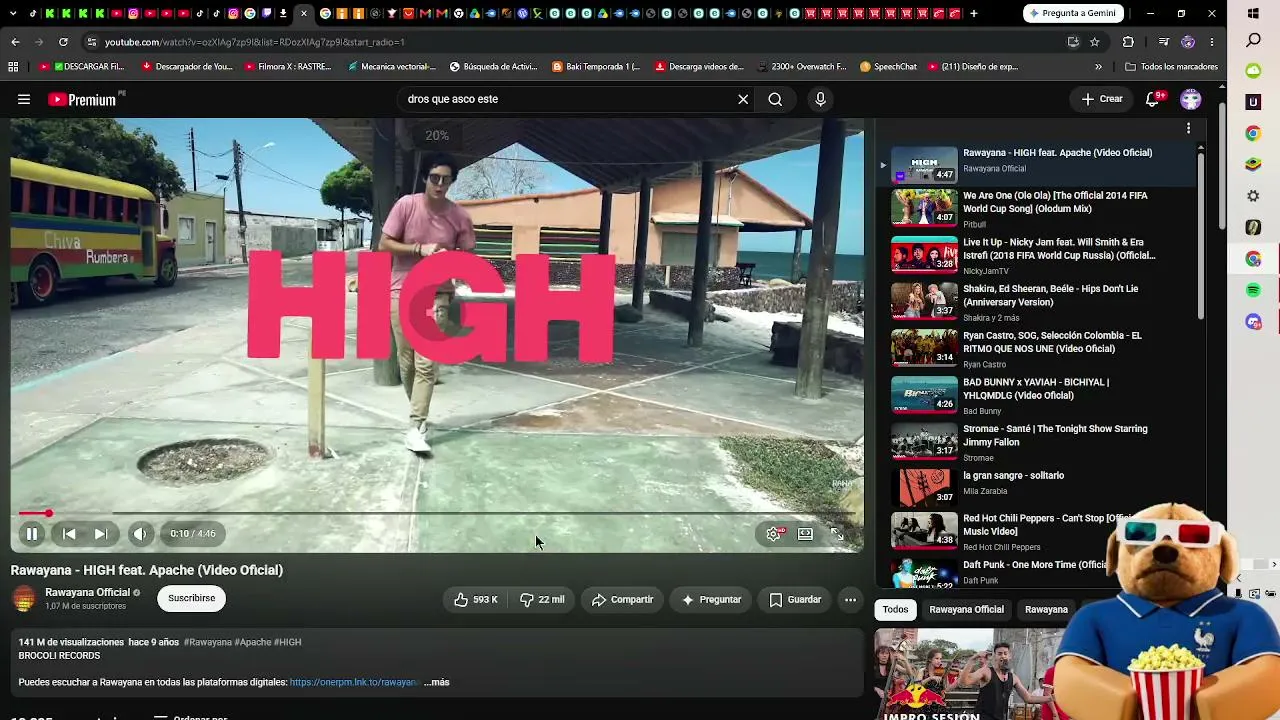Open the Crear menu
The image size is (1280, 720).
tap(1102, 99)
